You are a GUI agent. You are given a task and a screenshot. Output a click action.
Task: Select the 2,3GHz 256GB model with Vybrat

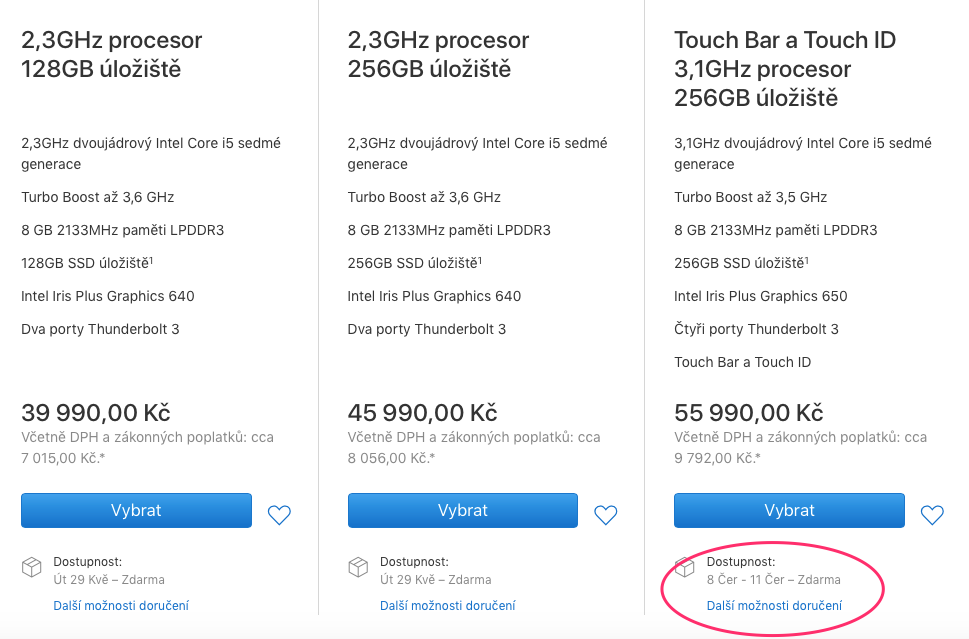pyautogui.click(x=462, y=510)
